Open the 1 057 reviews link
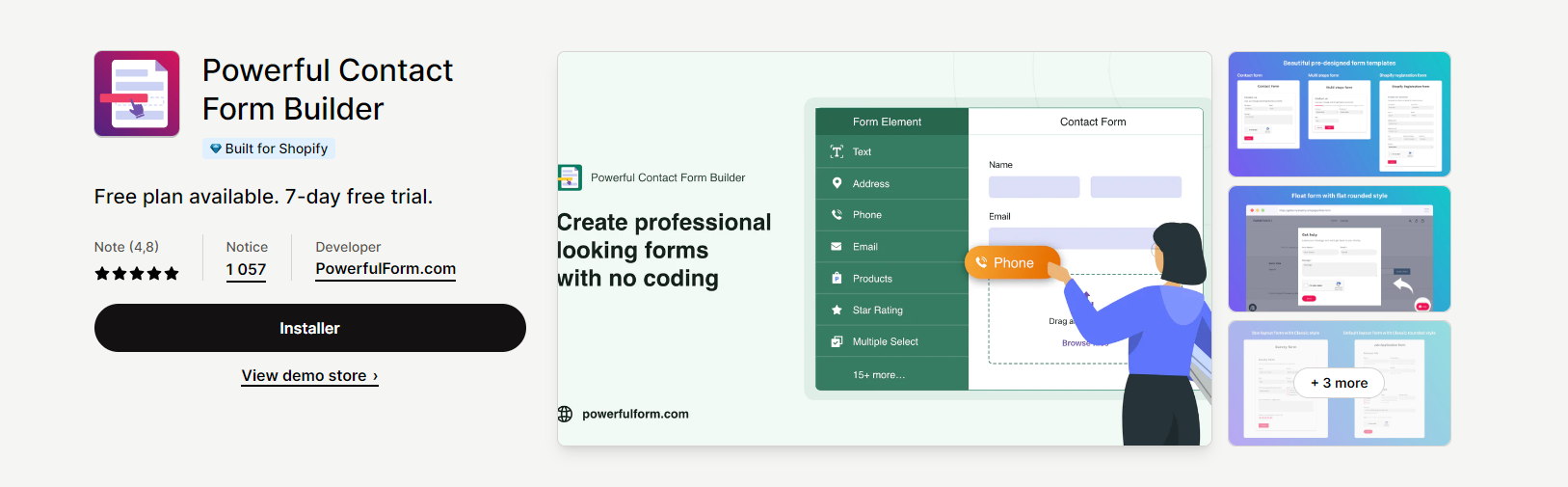Image resolution: width=1568 pixels, height=487 pixels. coord(246,270)
